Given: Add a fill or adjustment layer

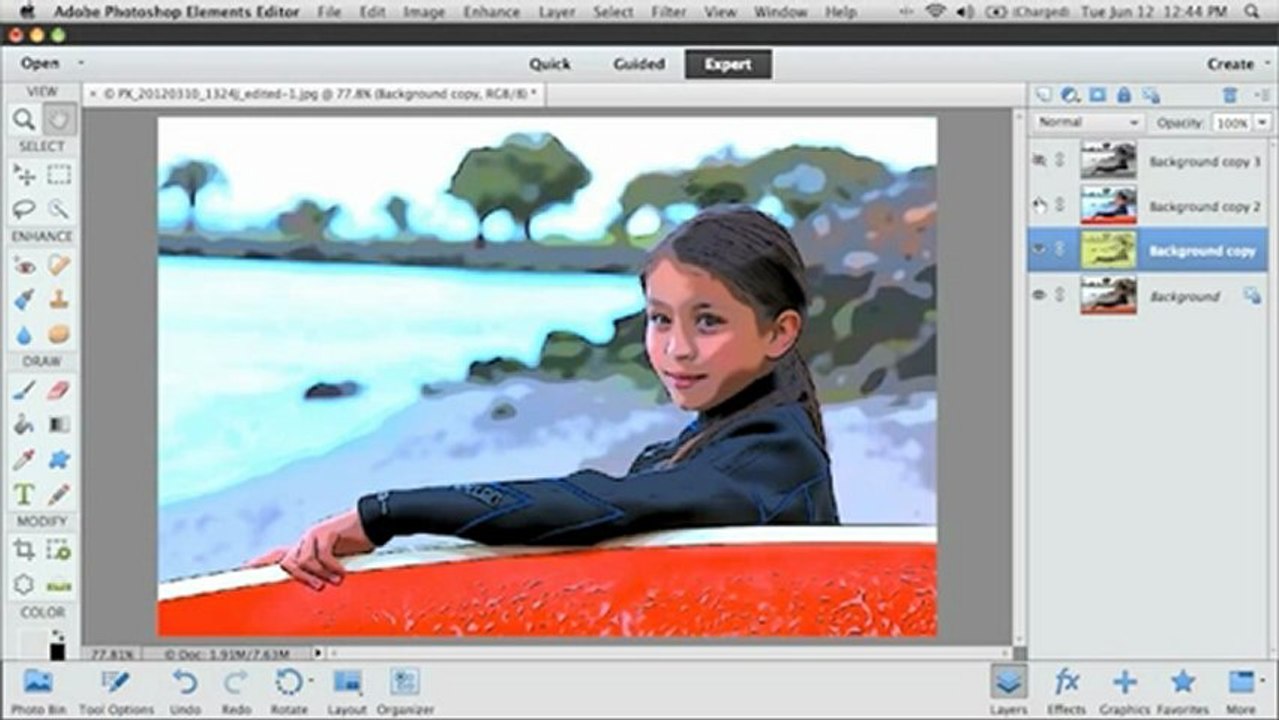Looking at the screenshot, I should tap(1071, 95).
